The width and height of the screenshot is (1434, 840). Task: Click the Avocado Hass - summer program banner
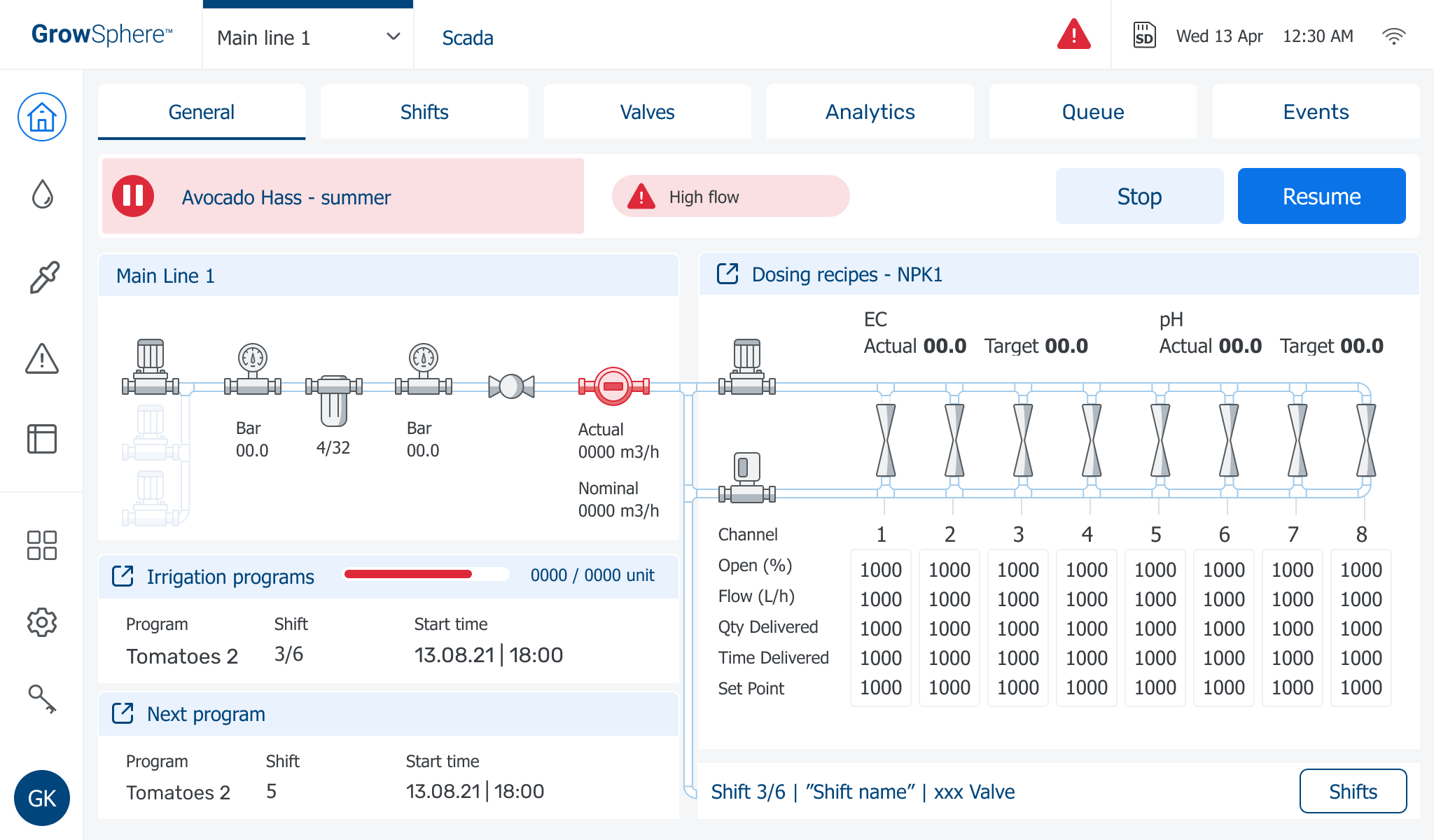pyautogui.click(x=343, y=196)
